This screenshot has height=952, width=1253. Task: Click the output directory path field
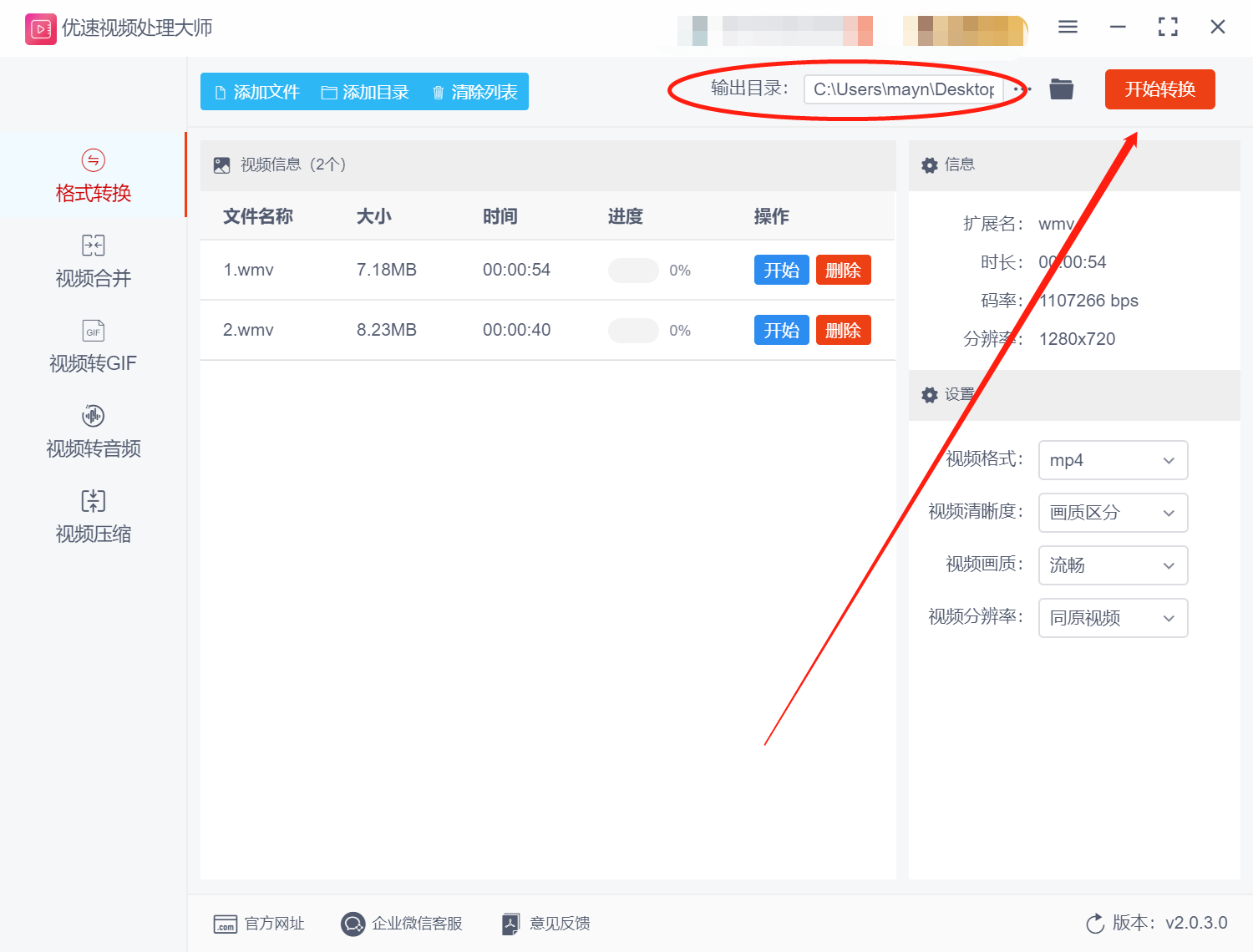pyautogui.click(x=903, y=89)
